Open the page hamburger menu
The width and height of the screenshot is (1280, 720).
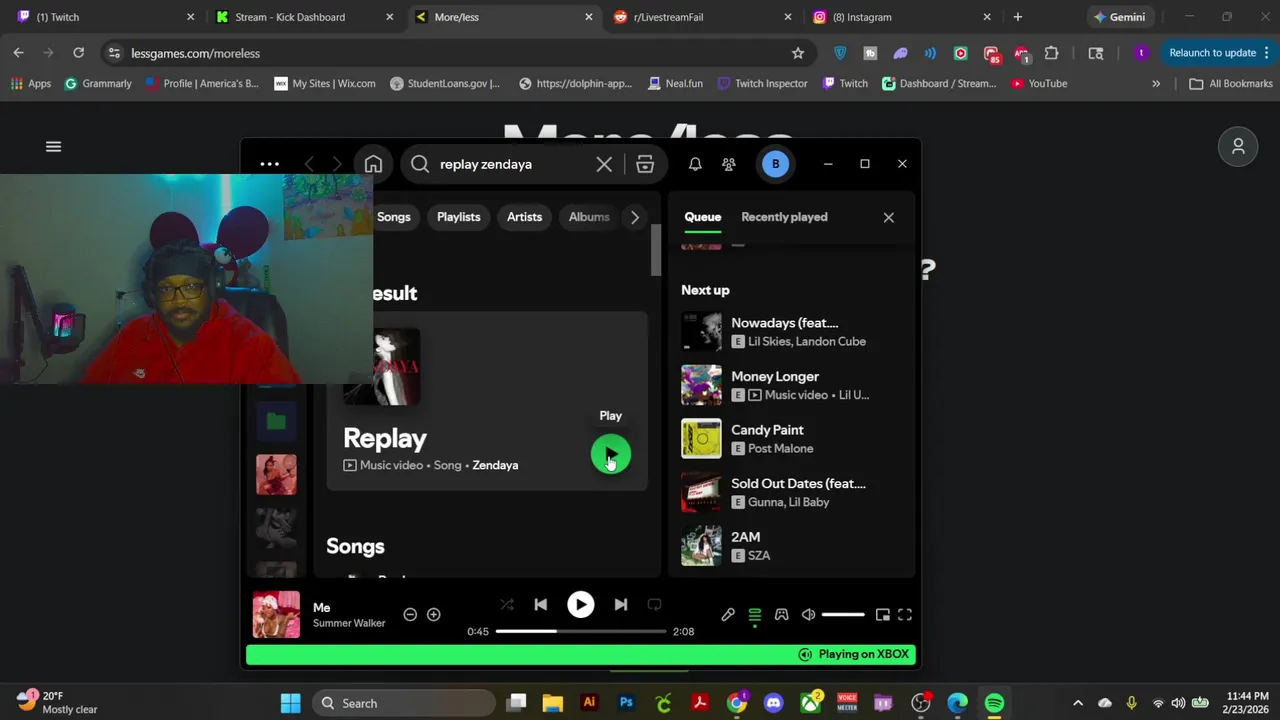pyautogui.click(x=54, y=147)
